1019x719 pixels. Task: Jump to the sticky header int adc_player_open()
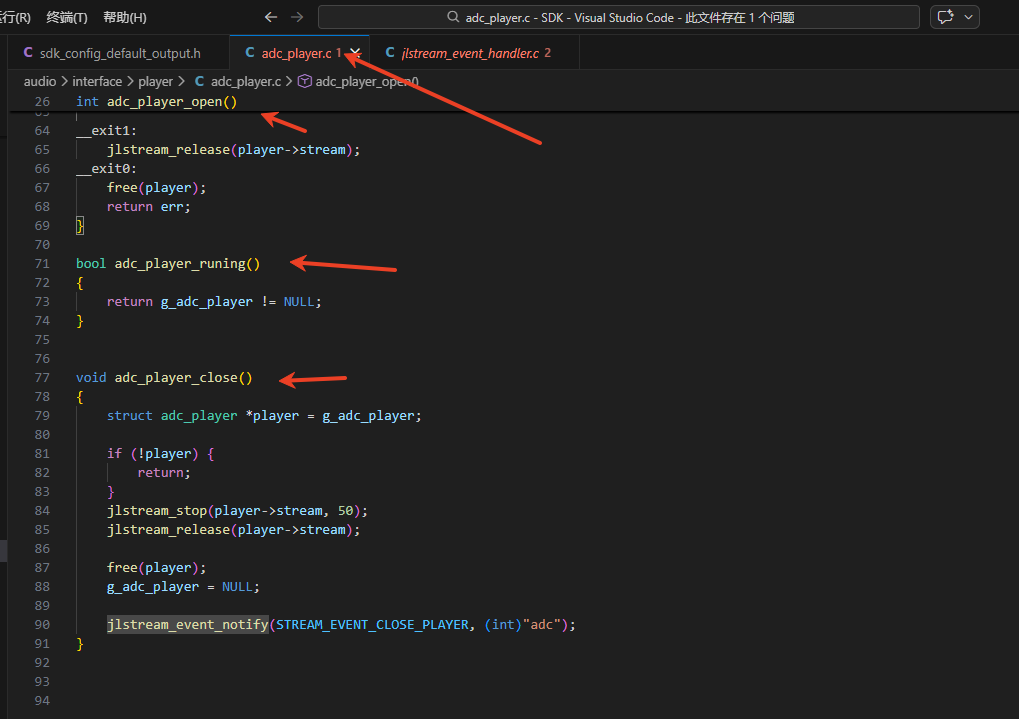(x=157, y=101)
